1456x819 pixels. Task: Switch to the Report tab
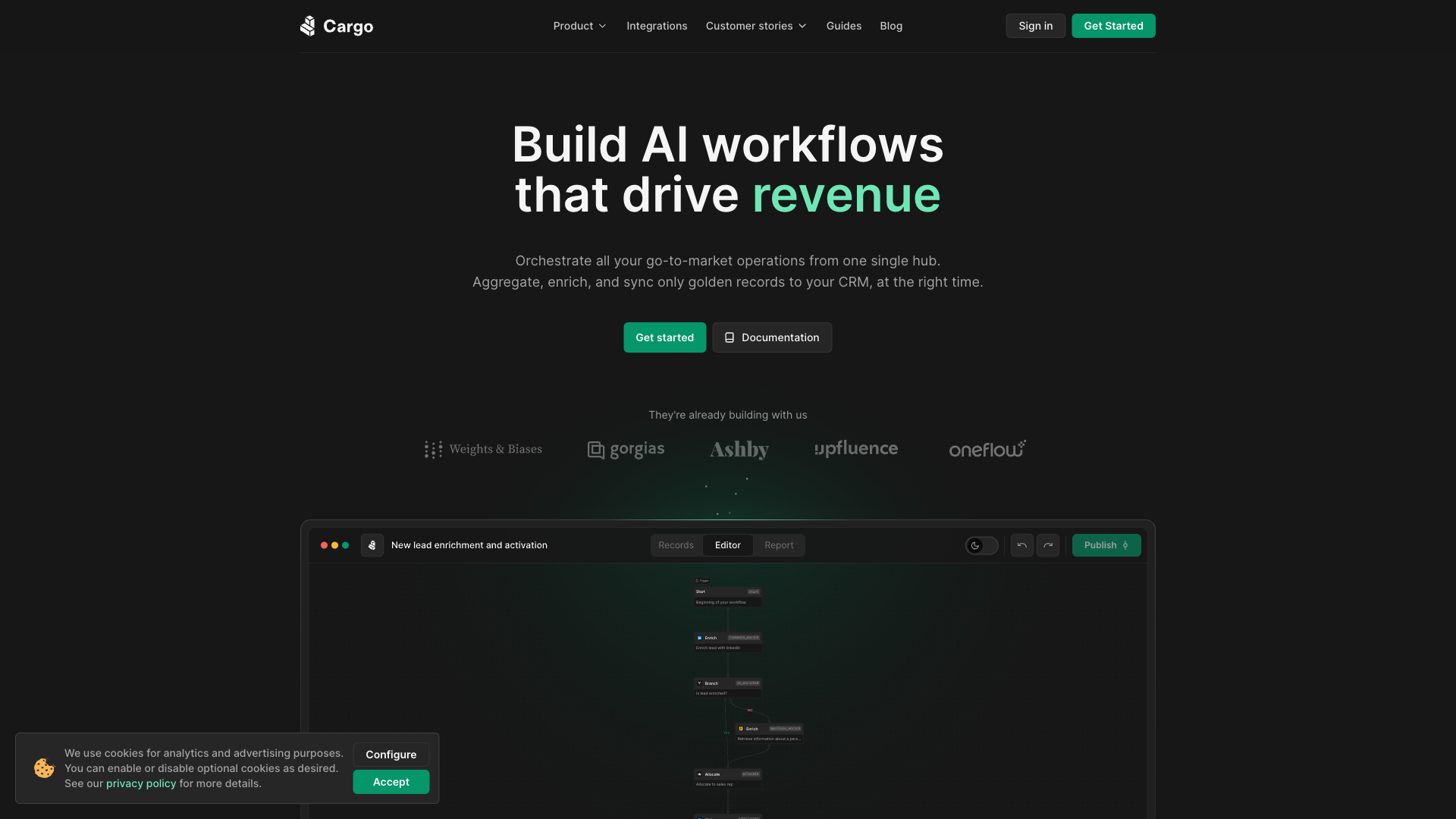[x=779, y=545]
